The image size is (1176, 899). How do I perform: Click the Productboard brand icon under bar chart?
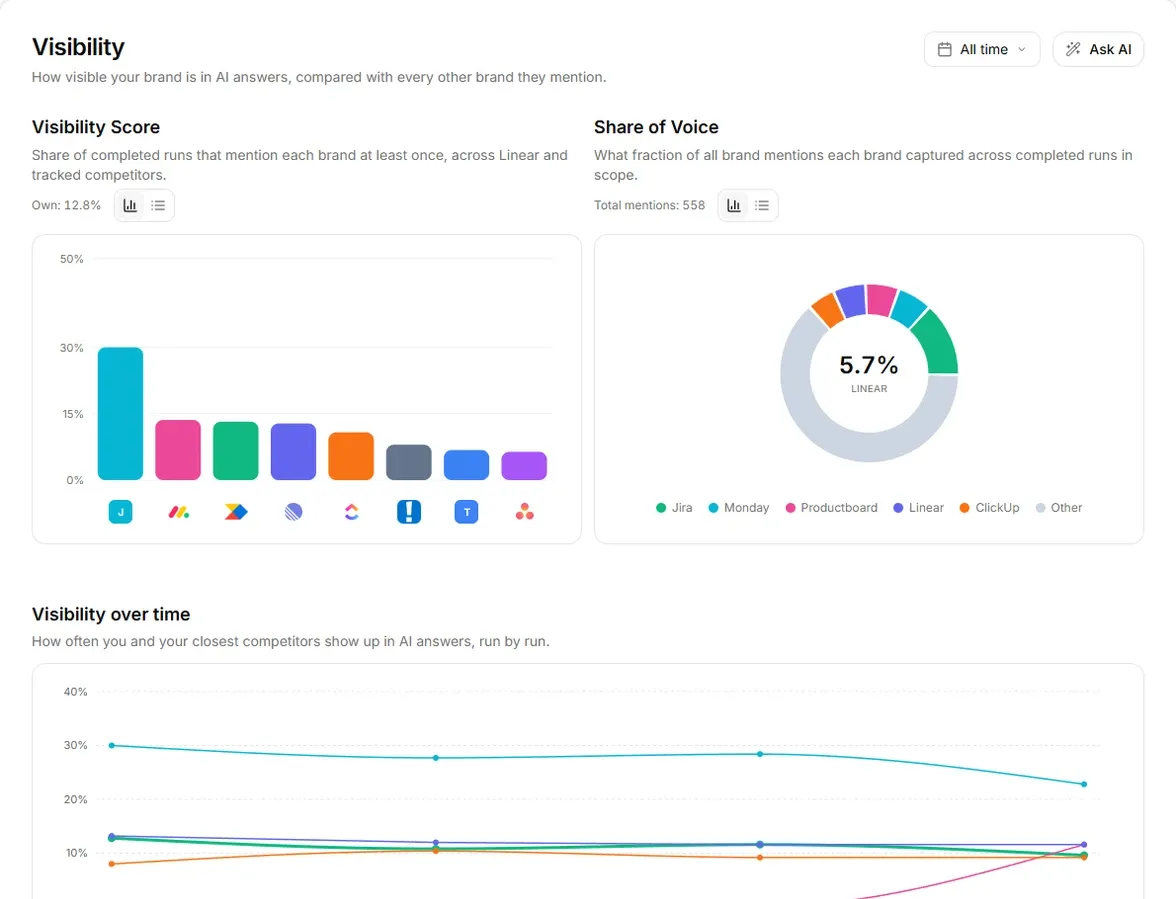236,512
